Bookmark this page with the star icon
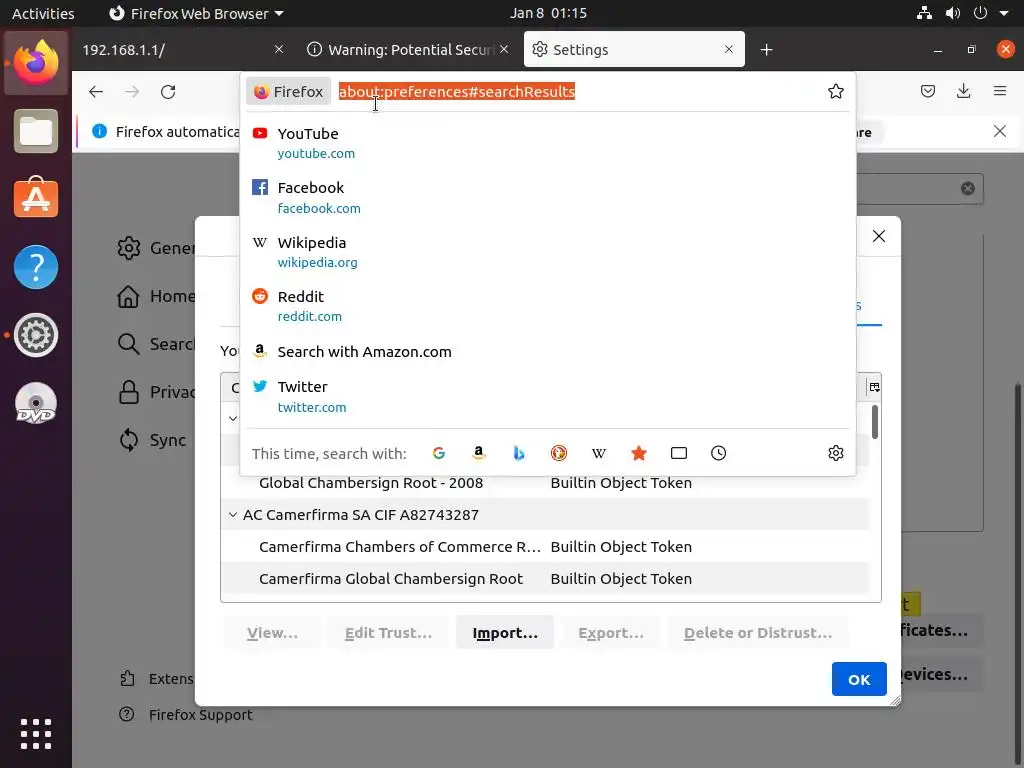Screen dimensions: 1024x768 836,91
